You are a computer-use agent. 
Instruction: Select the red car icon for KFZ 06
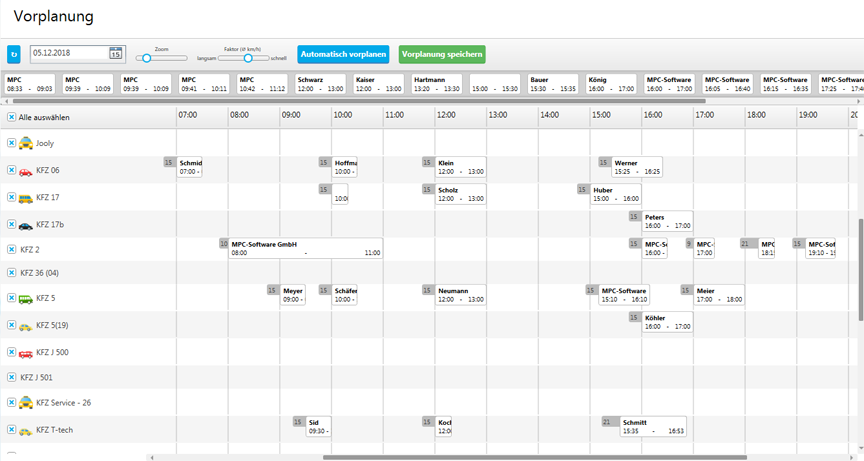(26, 171)
